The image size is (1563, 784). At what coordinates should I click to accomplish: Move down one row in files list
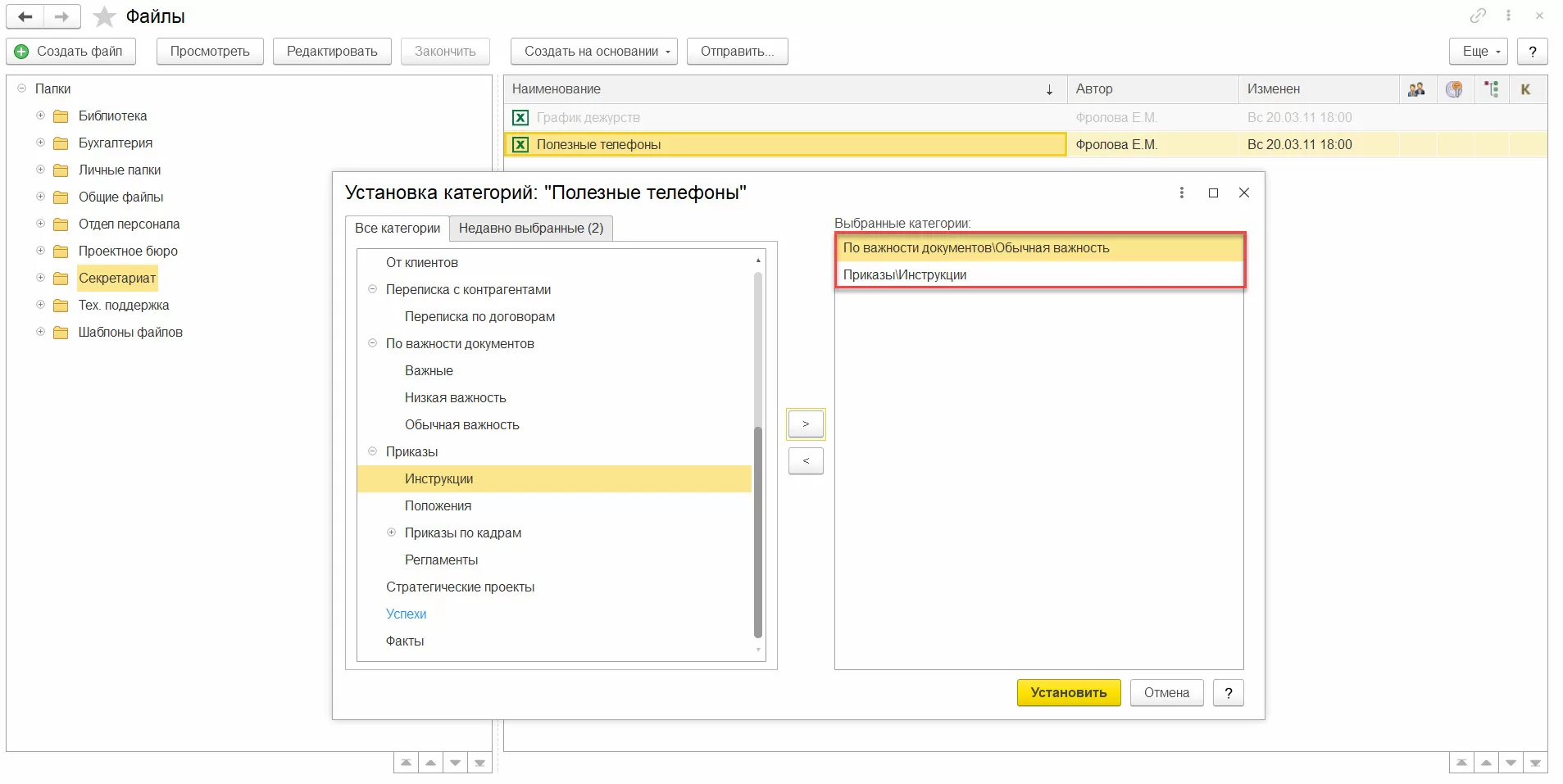click(1511, 763)
